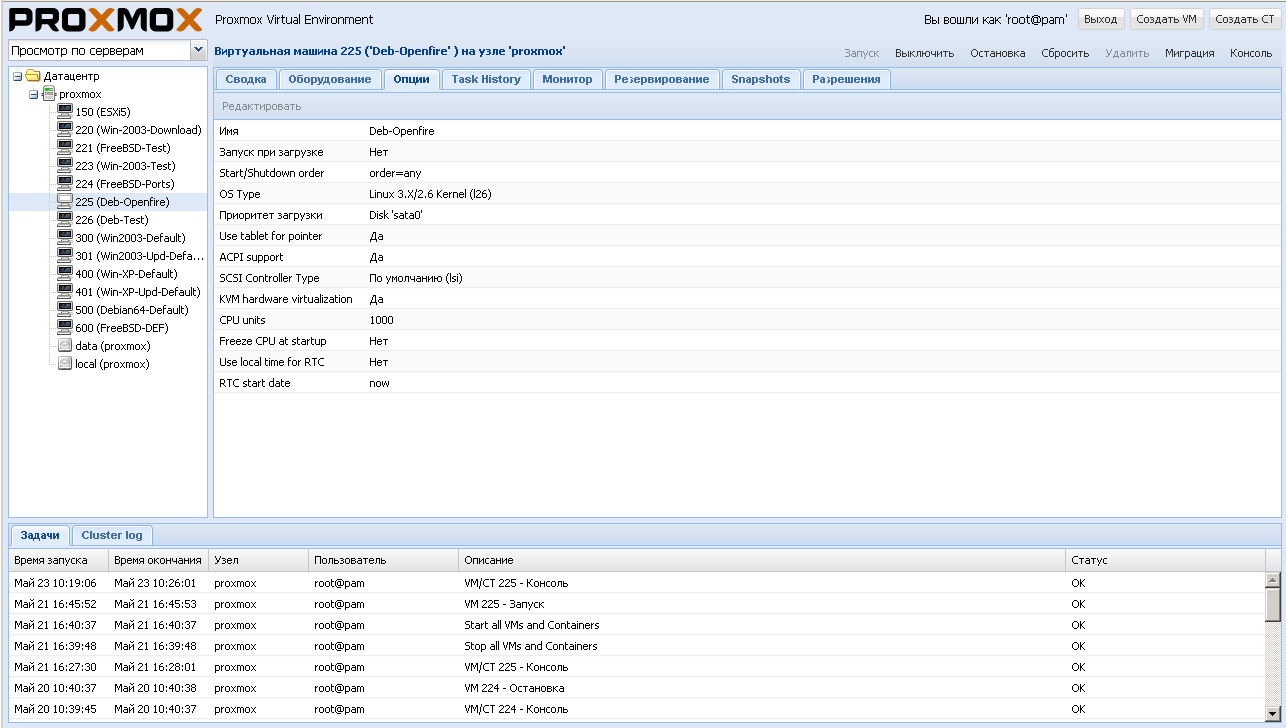Click the task log scrollbar thumb
Image resolution: width=1286 pixels, height=728 pixels.
(x=1273, y=605)
